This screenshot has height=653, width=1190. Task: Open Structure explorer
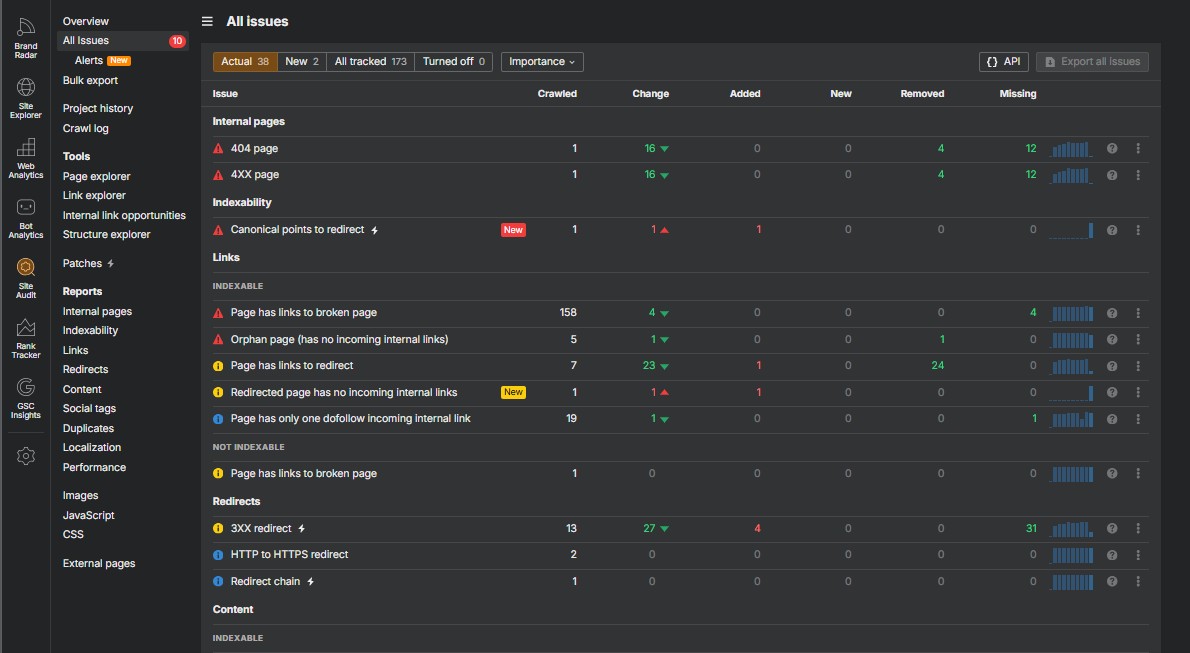(x=106, y=234)
